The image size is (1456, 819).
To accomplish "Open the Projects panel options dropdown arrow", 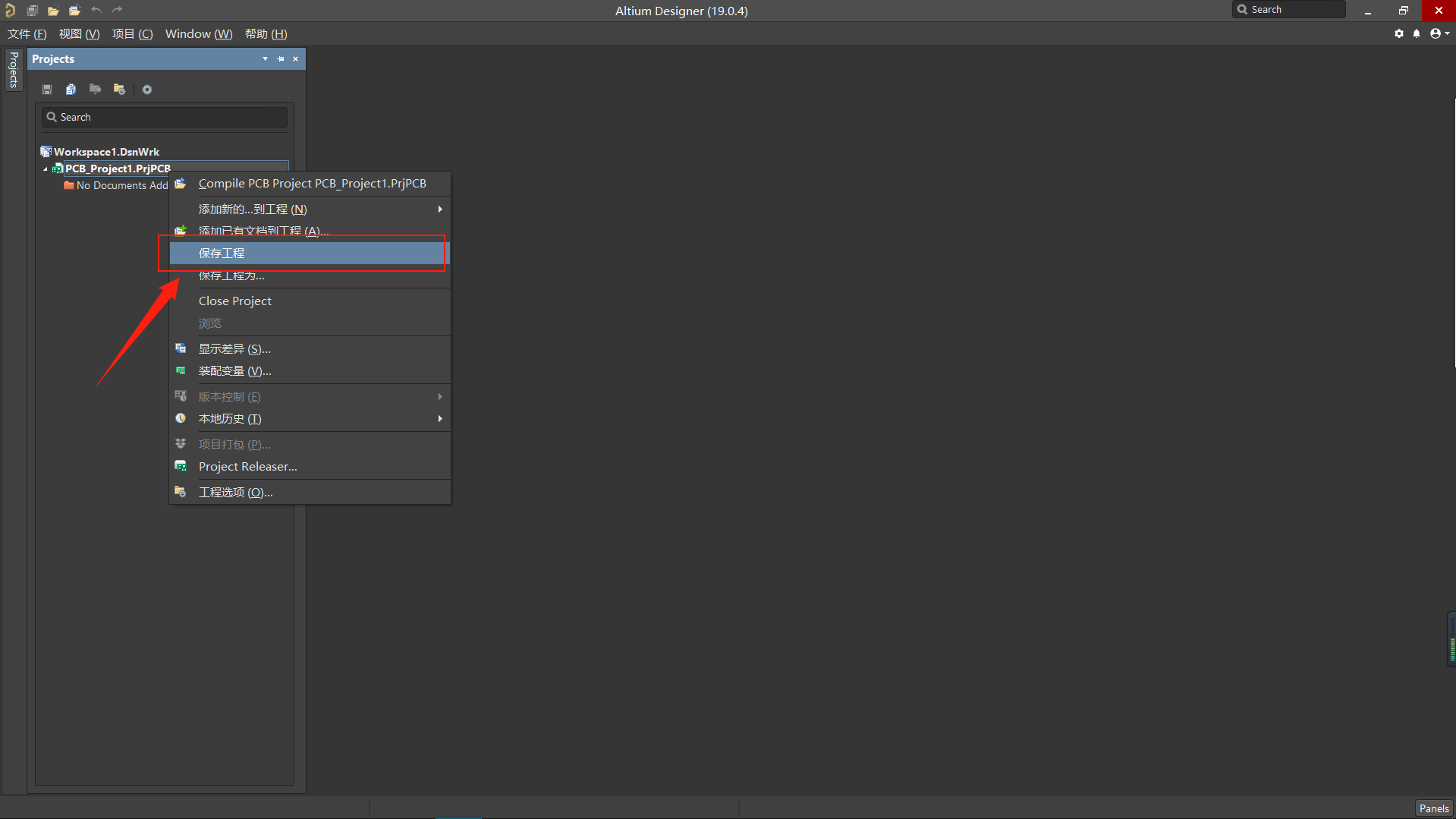I will click(x=265, y=59).
